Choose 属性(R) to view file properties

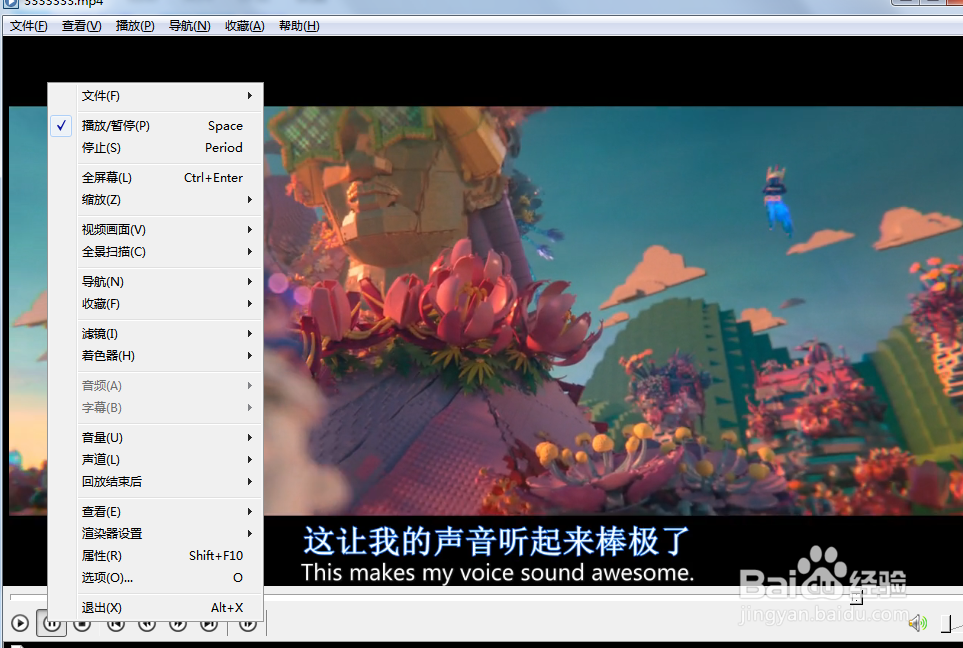point(101,555)
